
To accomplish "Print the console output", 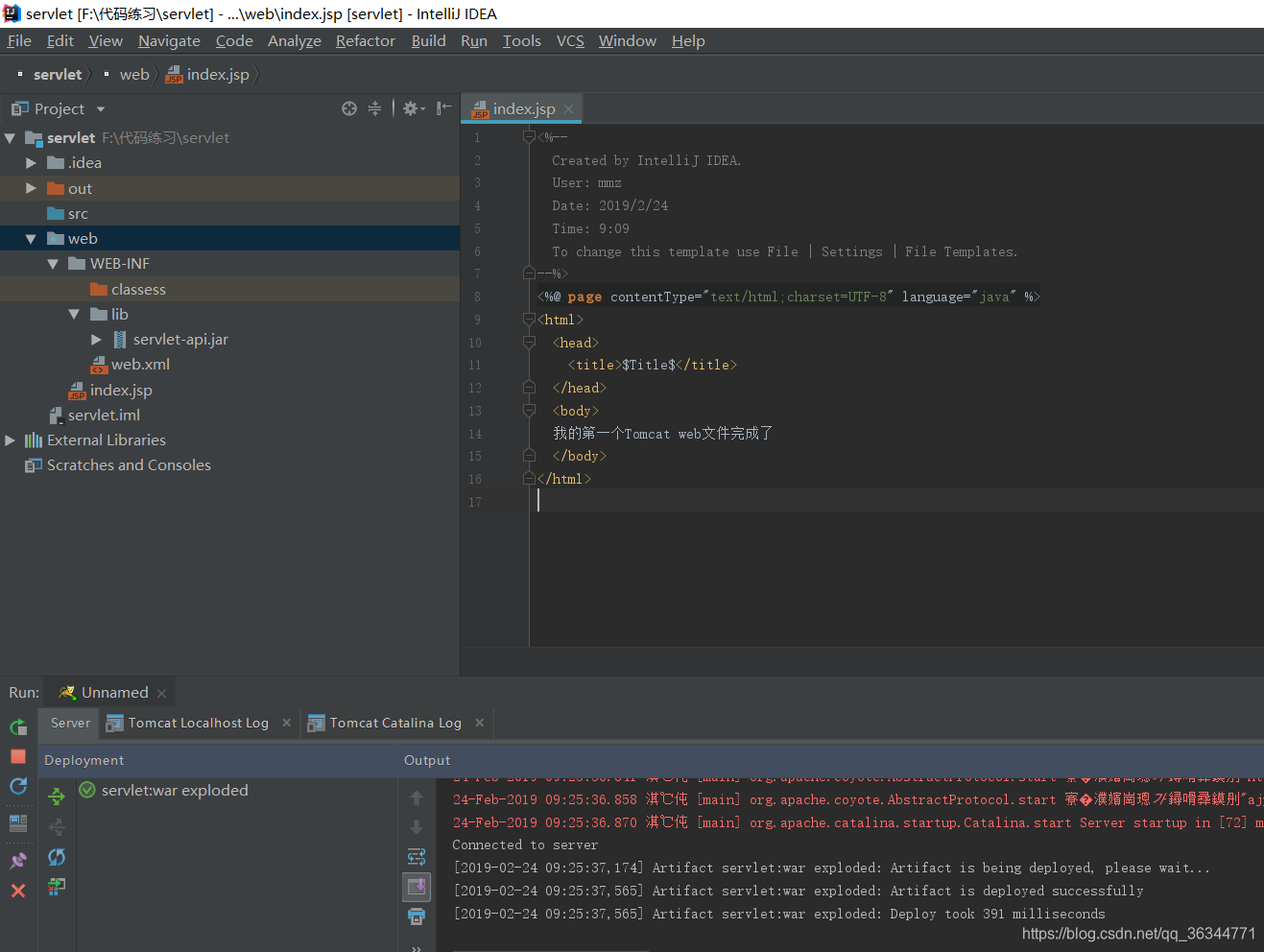I will point(417,916).
